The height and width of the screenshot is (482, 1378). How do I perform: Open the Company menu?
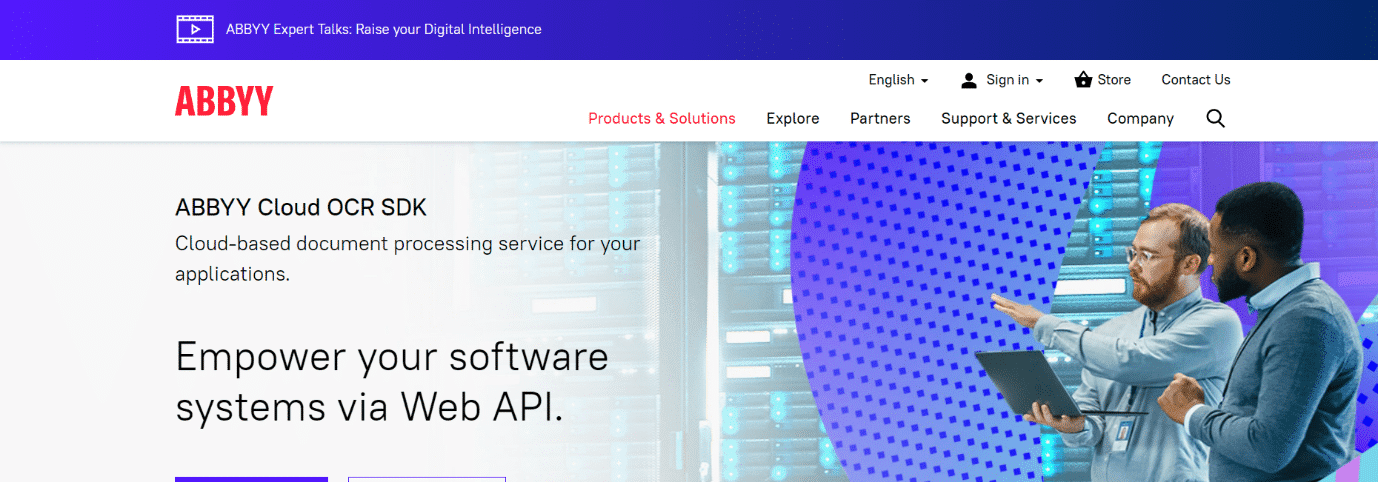(x=1140, y=118)
